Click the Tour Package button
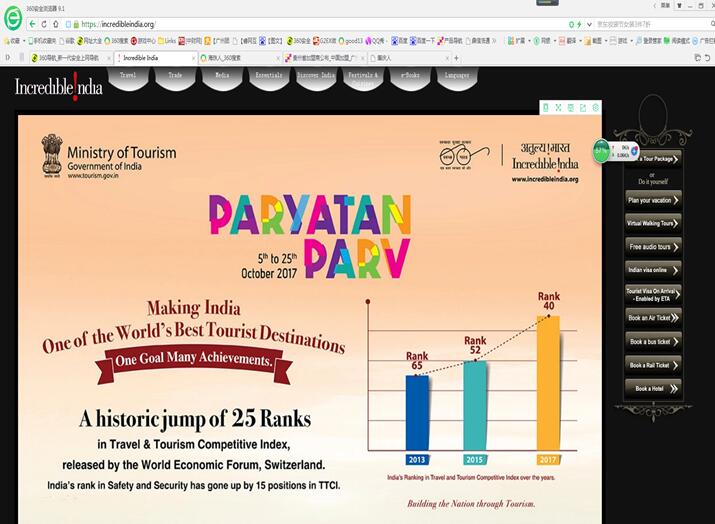715x524 pixels. [657, 159]
